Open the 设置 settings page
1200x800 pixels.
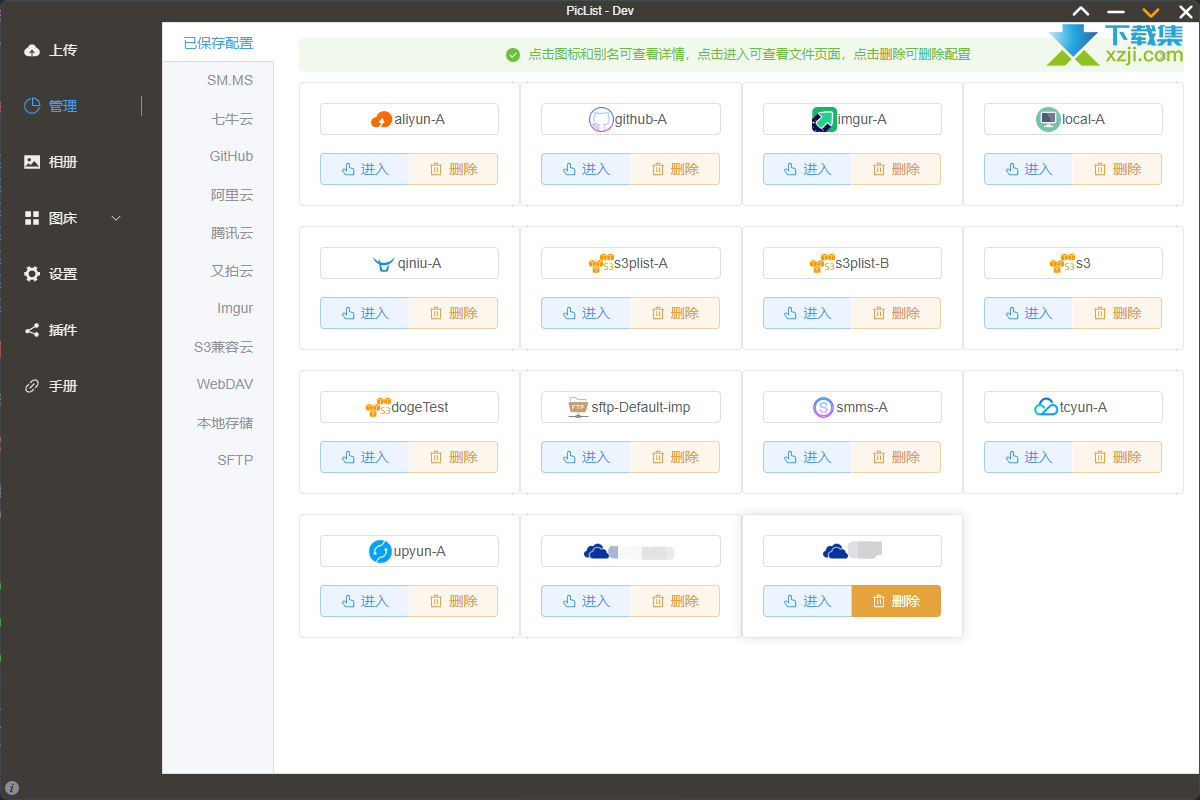(x=63, y=274)
